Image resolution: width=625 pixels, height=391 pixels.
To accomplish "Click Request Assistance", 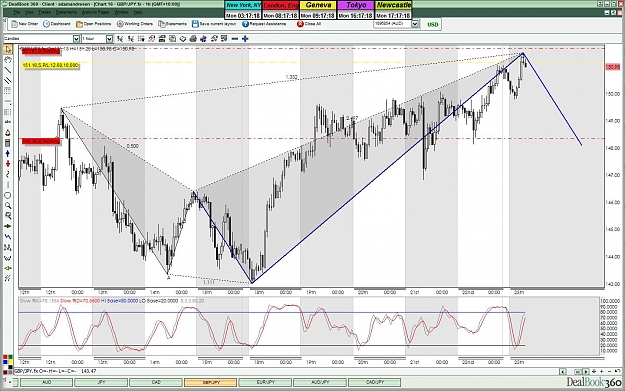I will [264, 24].
